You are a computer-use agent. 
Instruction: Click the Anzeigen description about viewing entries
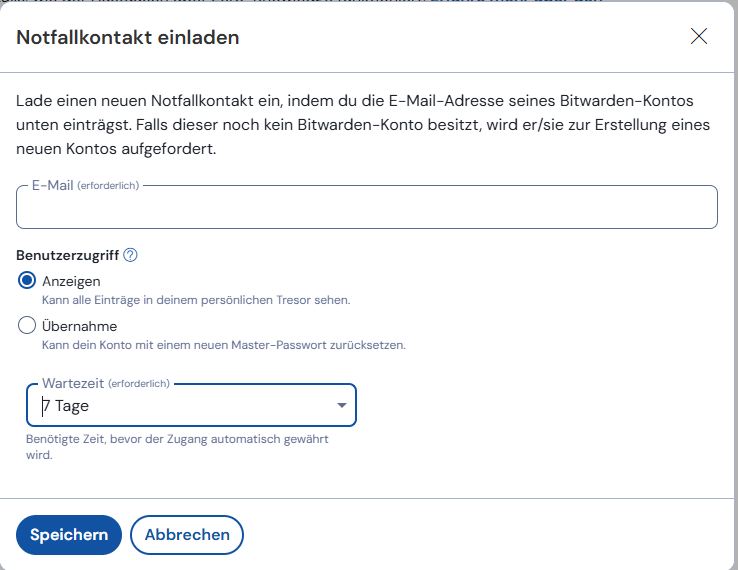pos(196,299)
